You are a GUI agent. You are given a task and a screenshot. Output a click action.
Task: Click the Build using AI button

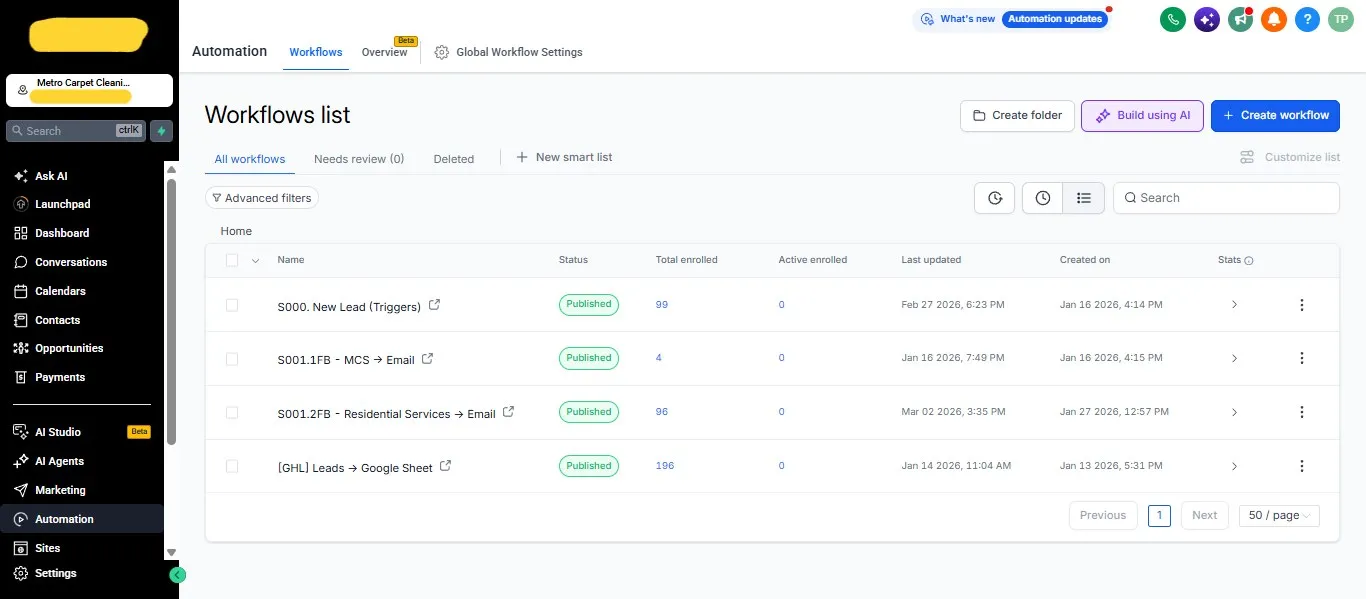(x=1142, y=116)
